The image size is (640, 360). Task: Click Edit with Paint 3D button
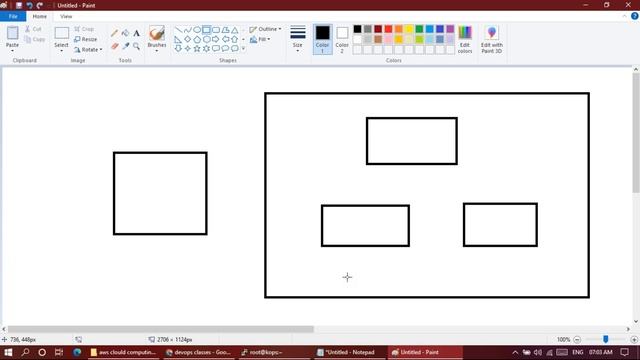[x=492, y=39]
